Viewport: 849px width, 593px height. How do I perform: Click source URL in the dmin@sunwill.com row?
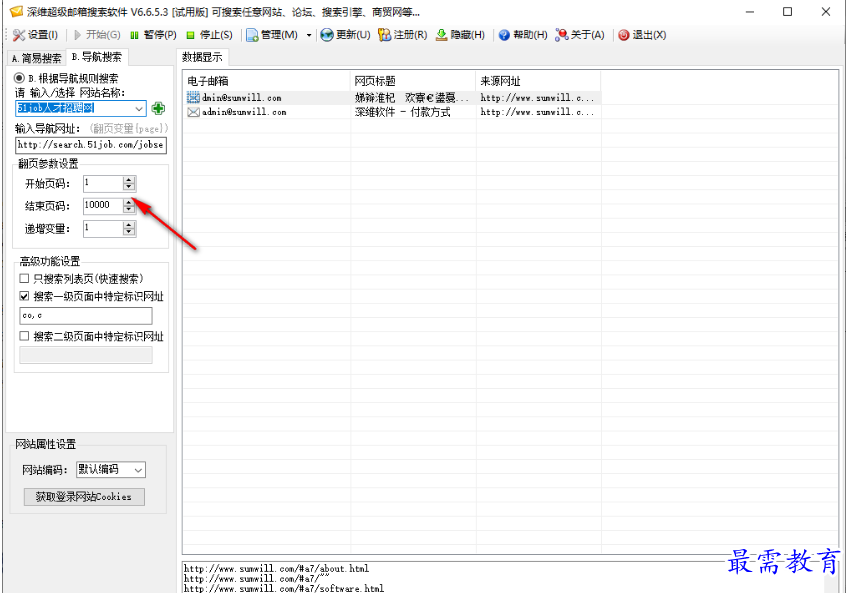(537, 98)
